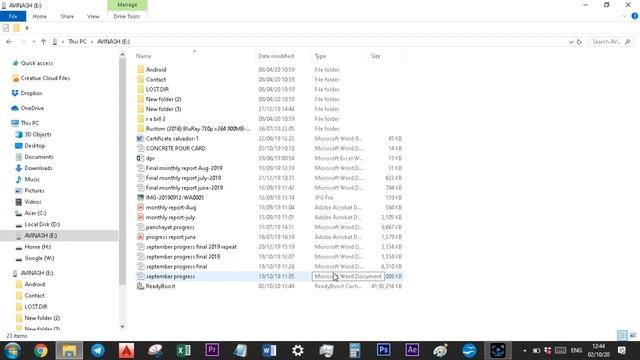Go up one folder level arrow

(43, 42)
